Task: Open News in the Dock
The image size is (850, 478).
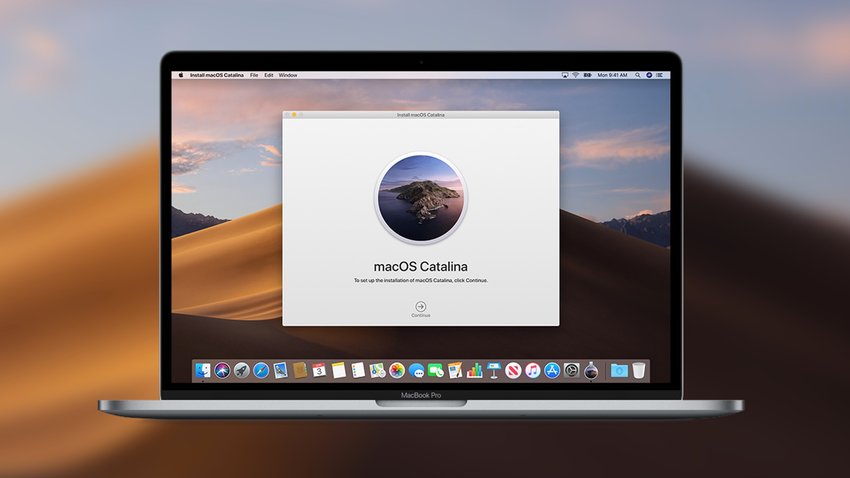Action: (513, 370)
